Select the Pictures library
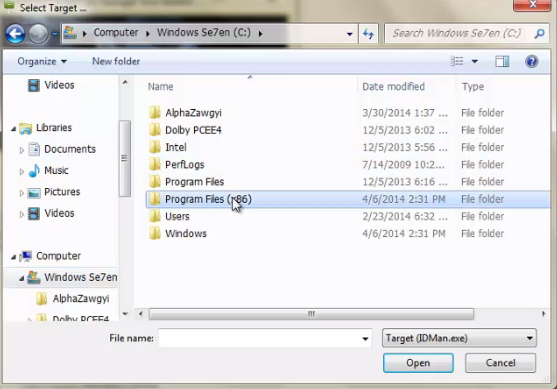 tap(62, 192)
